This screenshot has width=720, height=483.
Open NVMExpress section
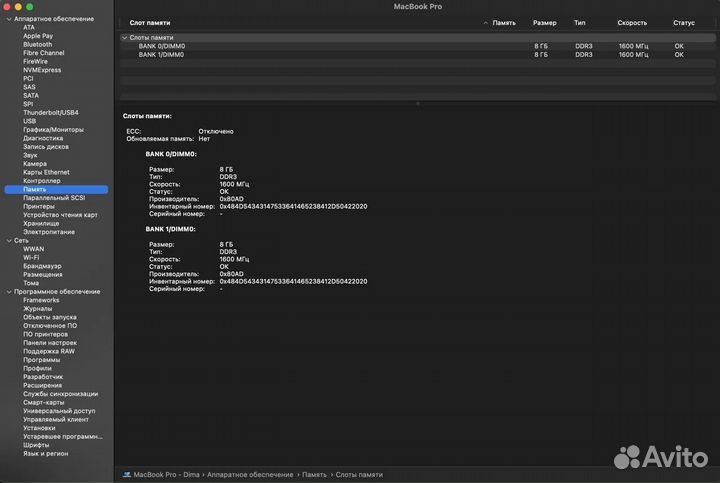point(42,70)
